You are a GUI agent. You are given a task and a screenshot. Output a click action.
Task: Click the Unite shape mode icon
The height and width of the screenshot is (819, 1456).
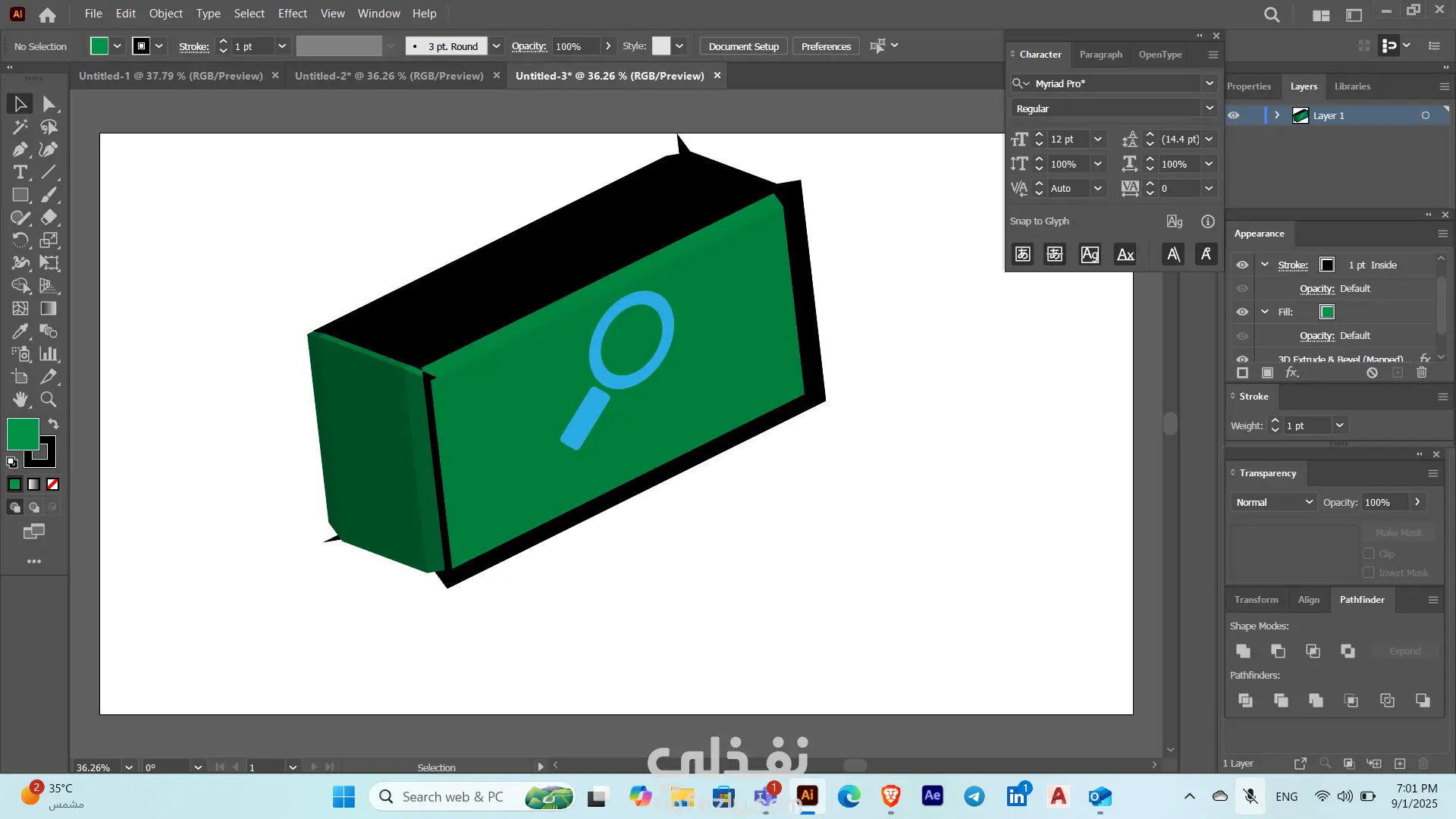(1243, 651)
